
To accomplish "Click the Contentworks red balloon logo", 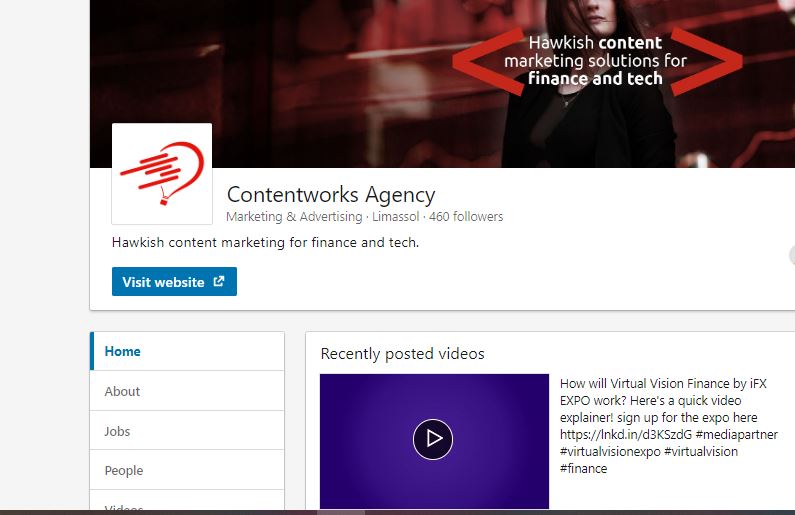I will pos(162,173).
